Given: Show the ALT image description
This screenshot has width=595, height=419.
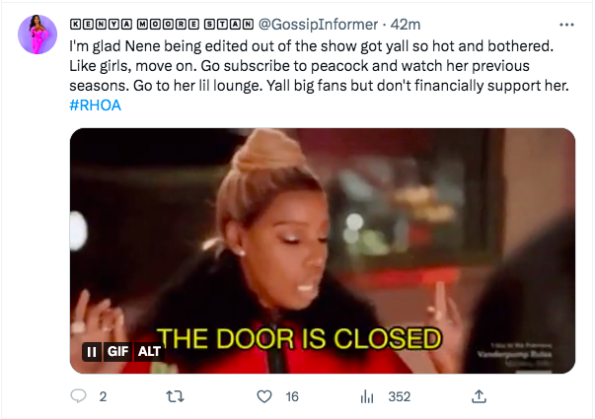Looking at the screenshot, I should 149,352.
